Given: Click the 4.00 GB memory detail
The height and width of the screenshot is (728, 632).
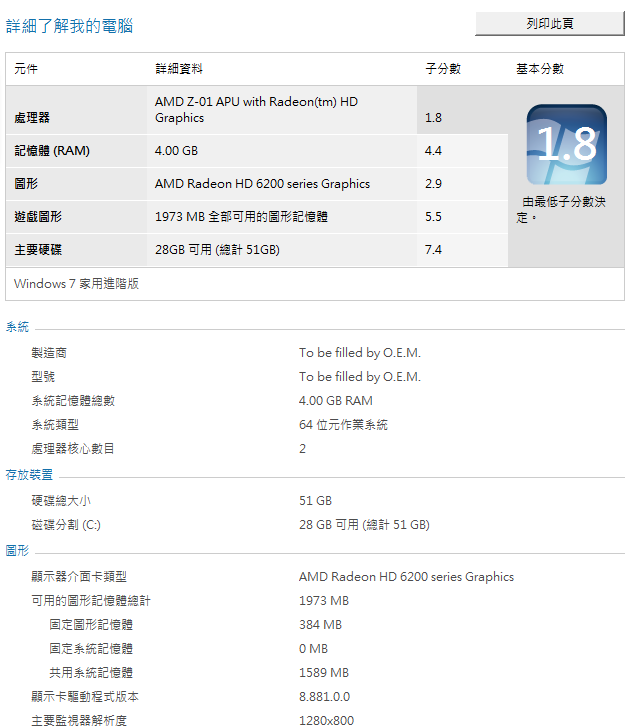Looking at the screenshot, I should [x=176, y=151].
